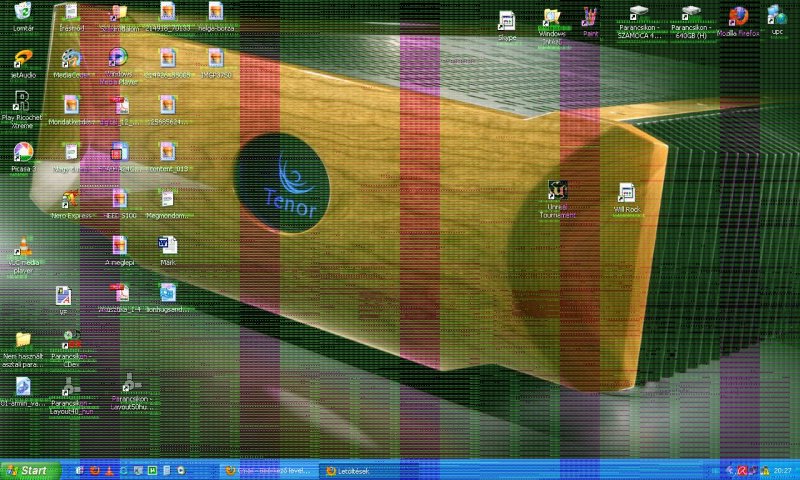The image size is (800, 480).
Task: Launch Paint from the desktop shortcut
Action: click(590, 18)
